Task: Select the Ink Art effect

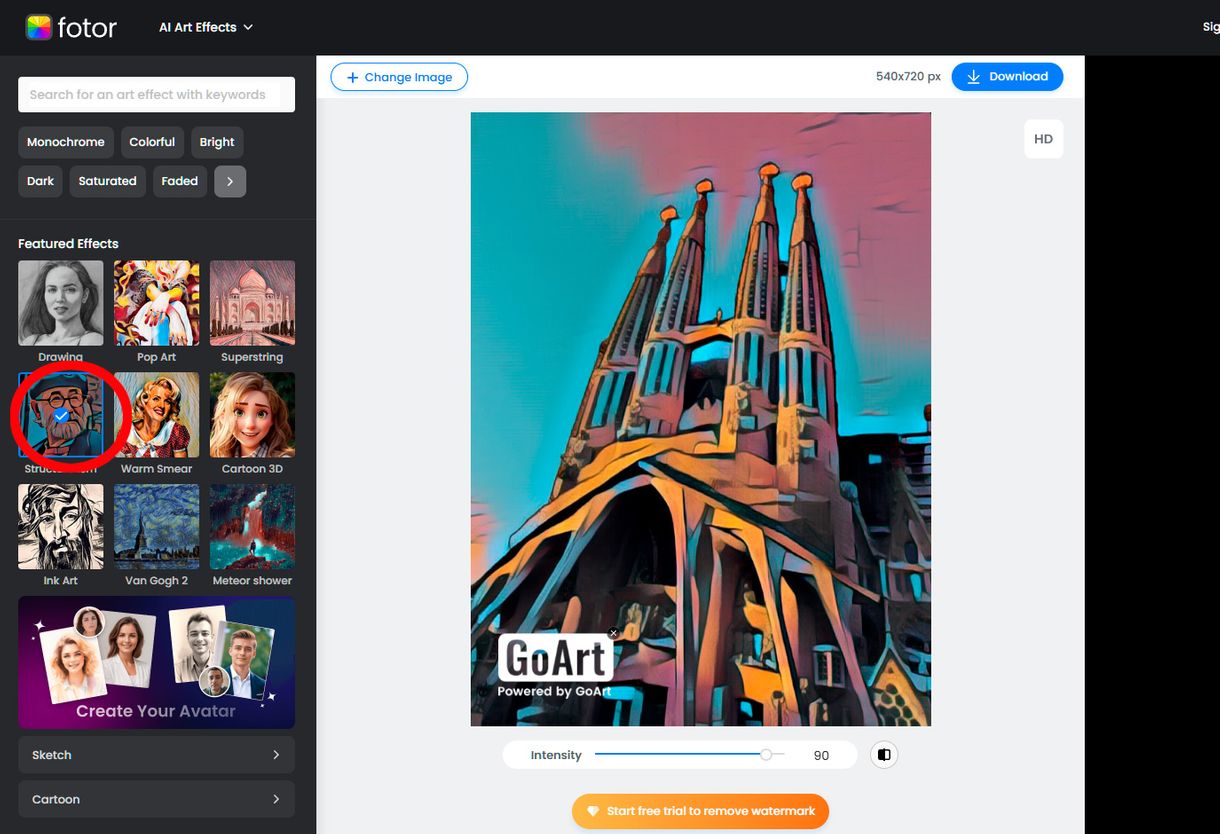Action: click(x=60, y=525)
